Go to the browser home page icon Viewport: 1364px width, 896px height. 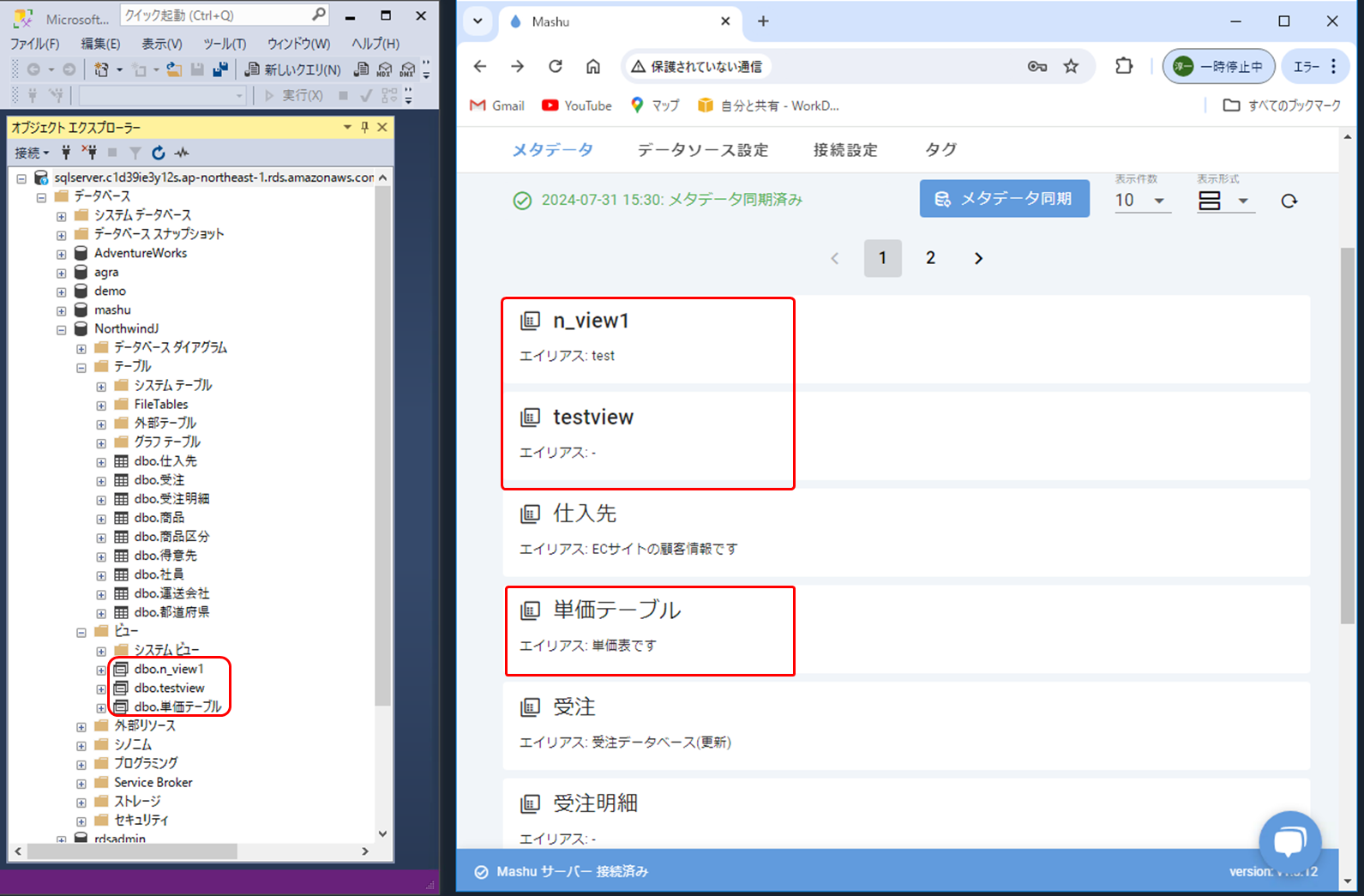pos(592,66)
